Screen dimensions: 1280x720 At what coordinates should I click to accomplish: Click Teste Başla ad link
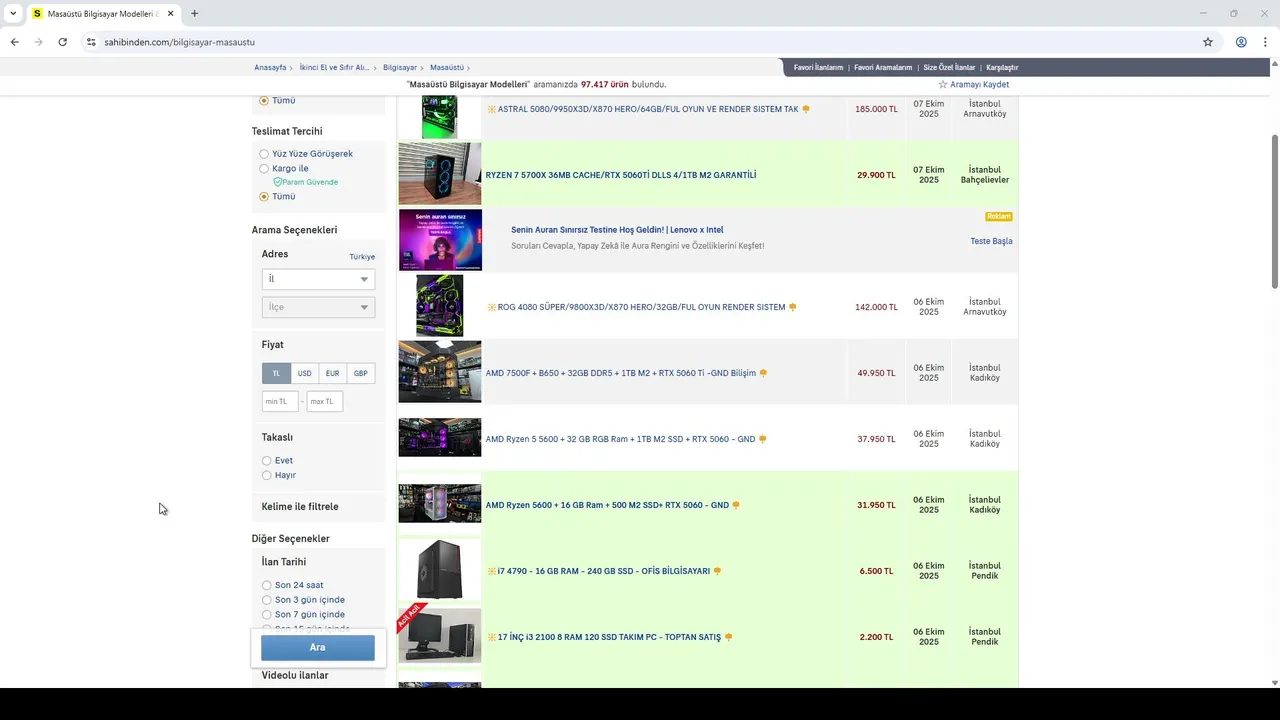click(991, 241)
